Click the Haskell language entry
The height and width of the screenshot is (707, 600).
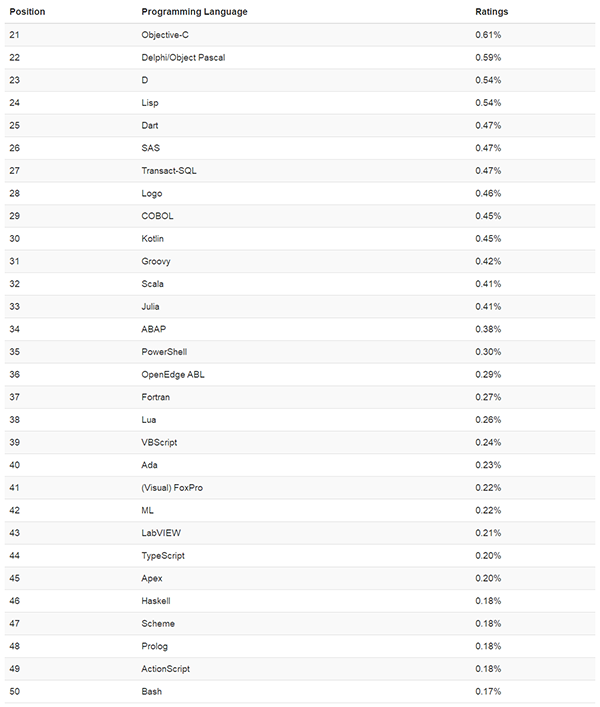156,601
